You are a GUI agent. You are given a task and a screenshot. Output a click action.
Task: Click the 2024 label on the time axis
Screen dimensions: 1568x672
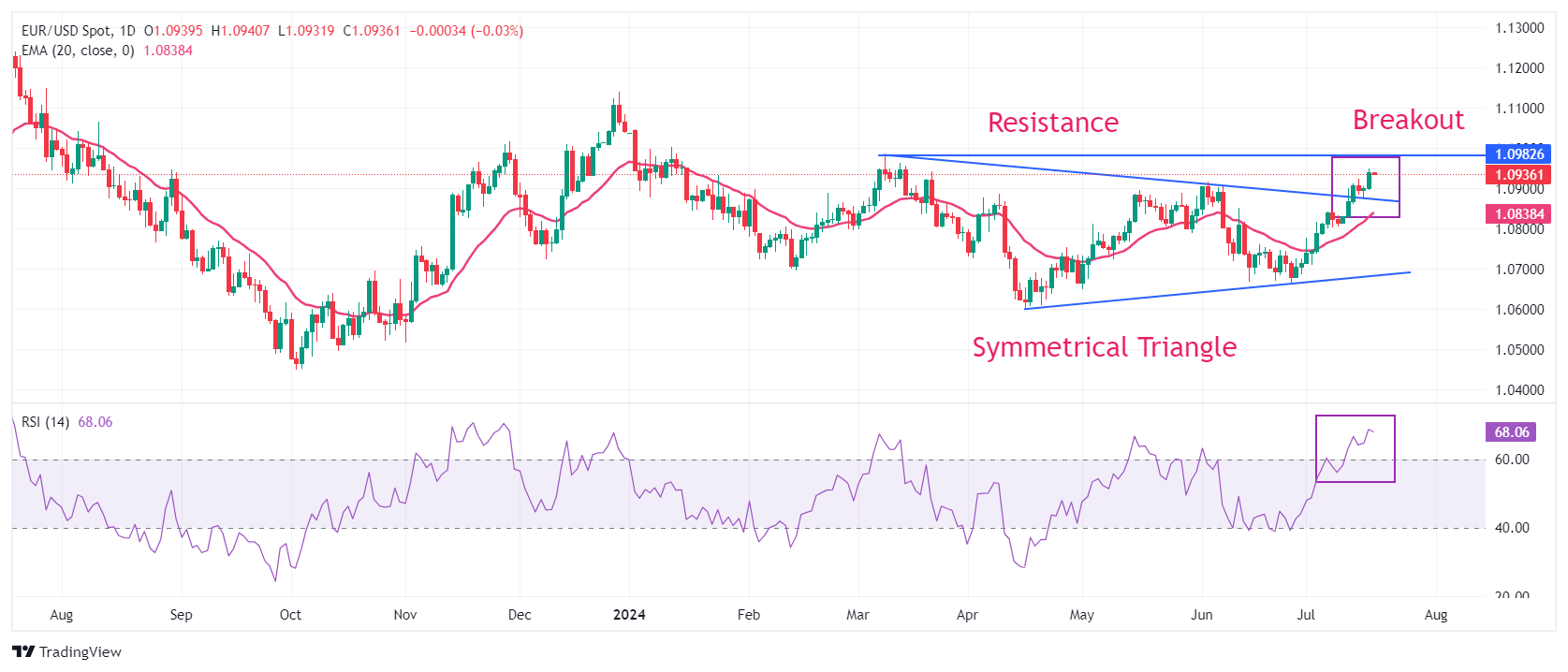[629, 615]
